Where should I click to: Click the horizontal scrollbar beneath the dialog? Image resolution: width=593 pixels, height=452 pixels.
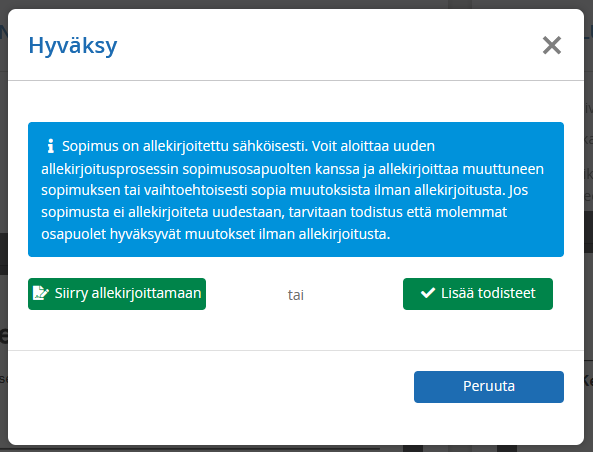point(189,449)
